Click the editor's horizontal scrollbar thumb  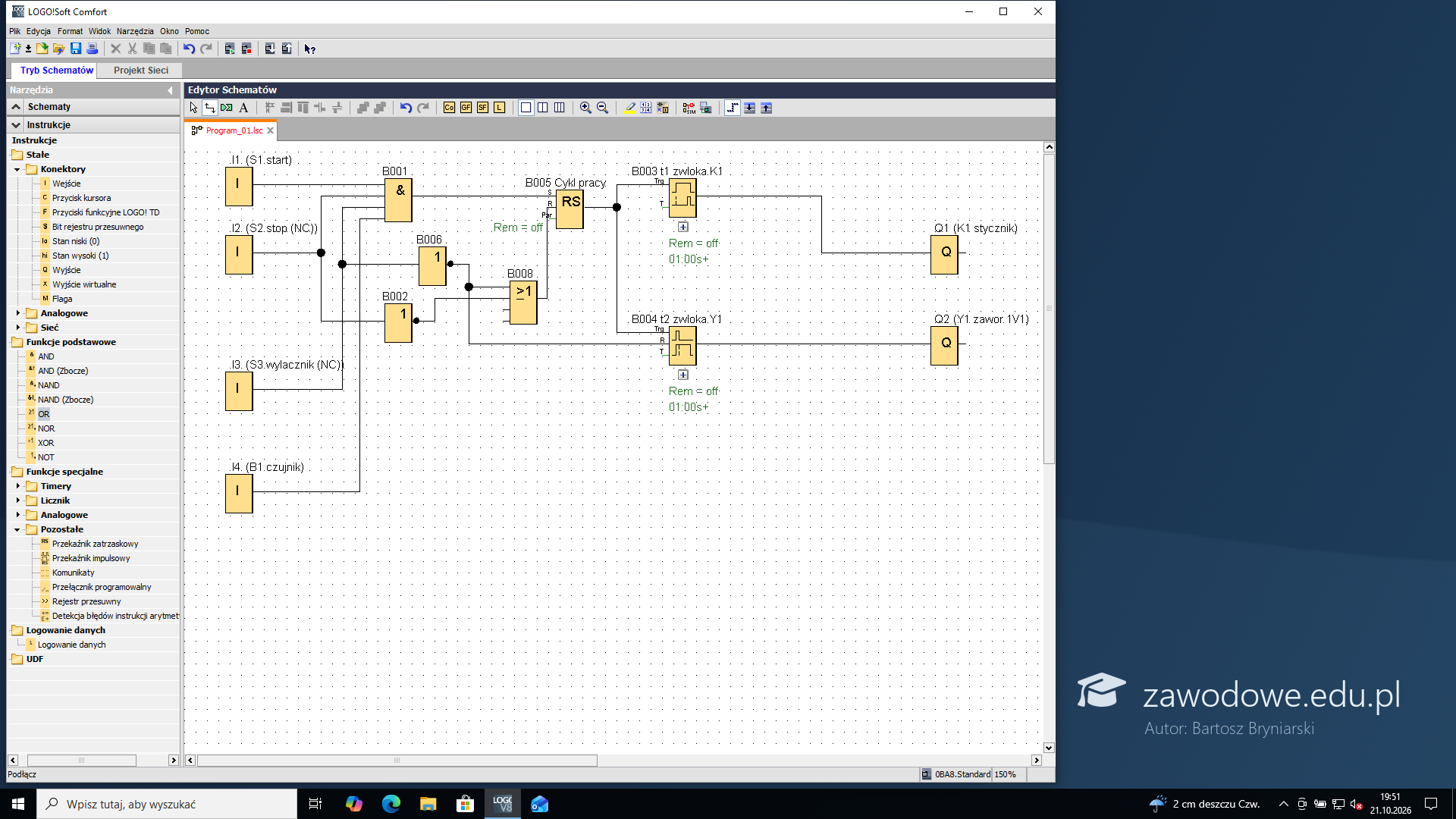click(x=397, y=760)
